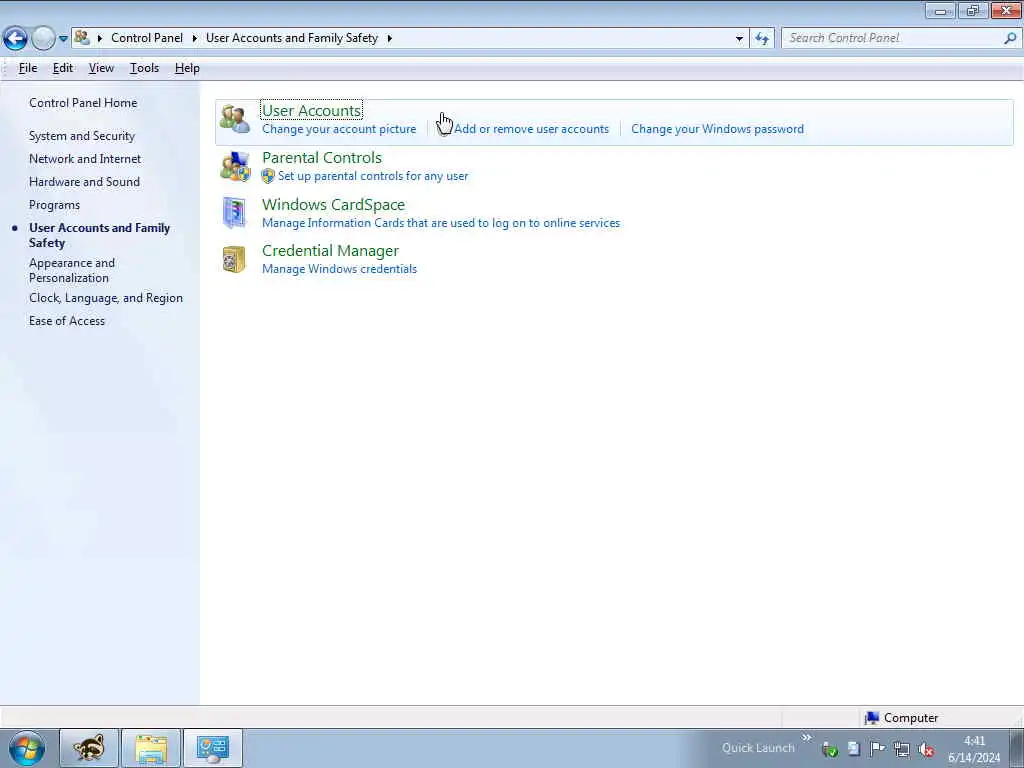Viewport: 1024px width, 768px height.
Task: Click Change your account picture
Action: pos(339,129)
